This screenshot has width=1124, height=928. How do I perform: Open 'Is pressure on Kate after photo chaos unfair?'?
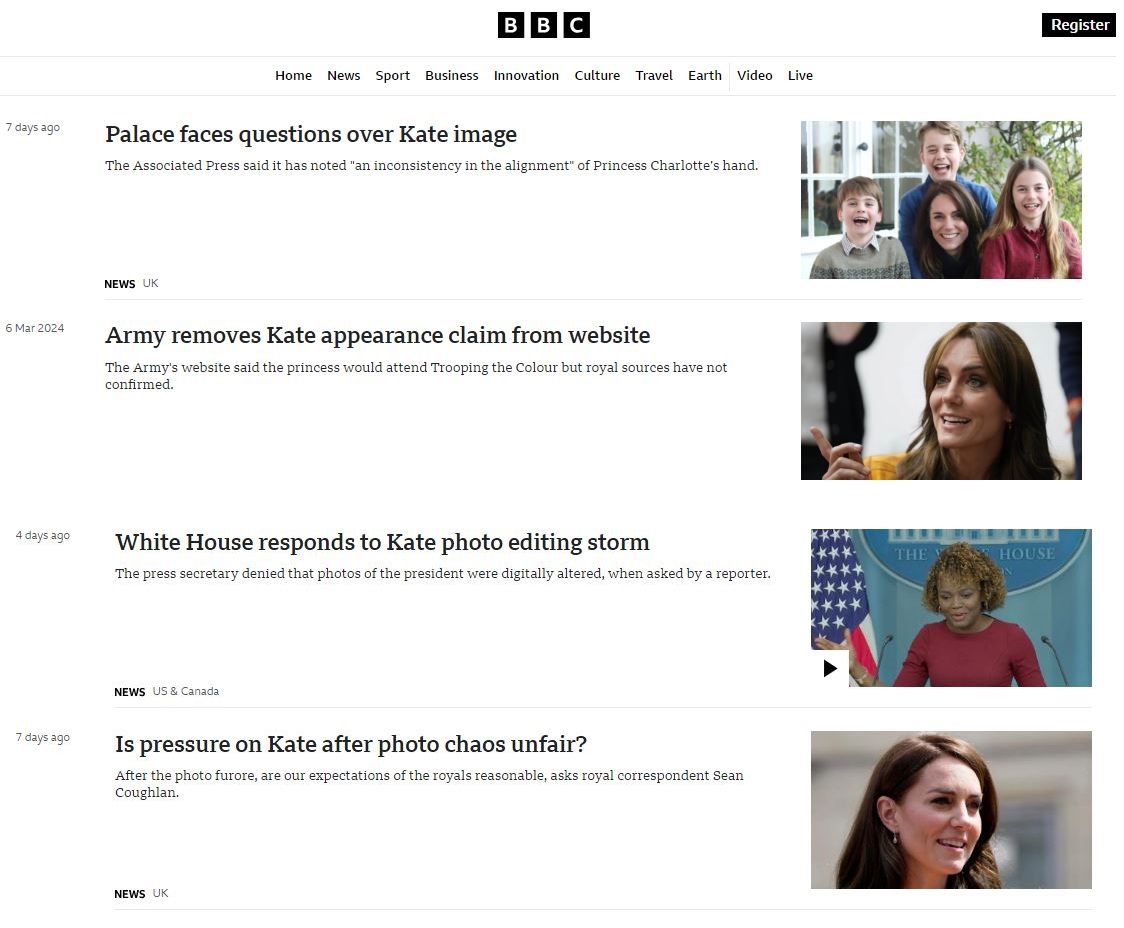coord(351,744)
